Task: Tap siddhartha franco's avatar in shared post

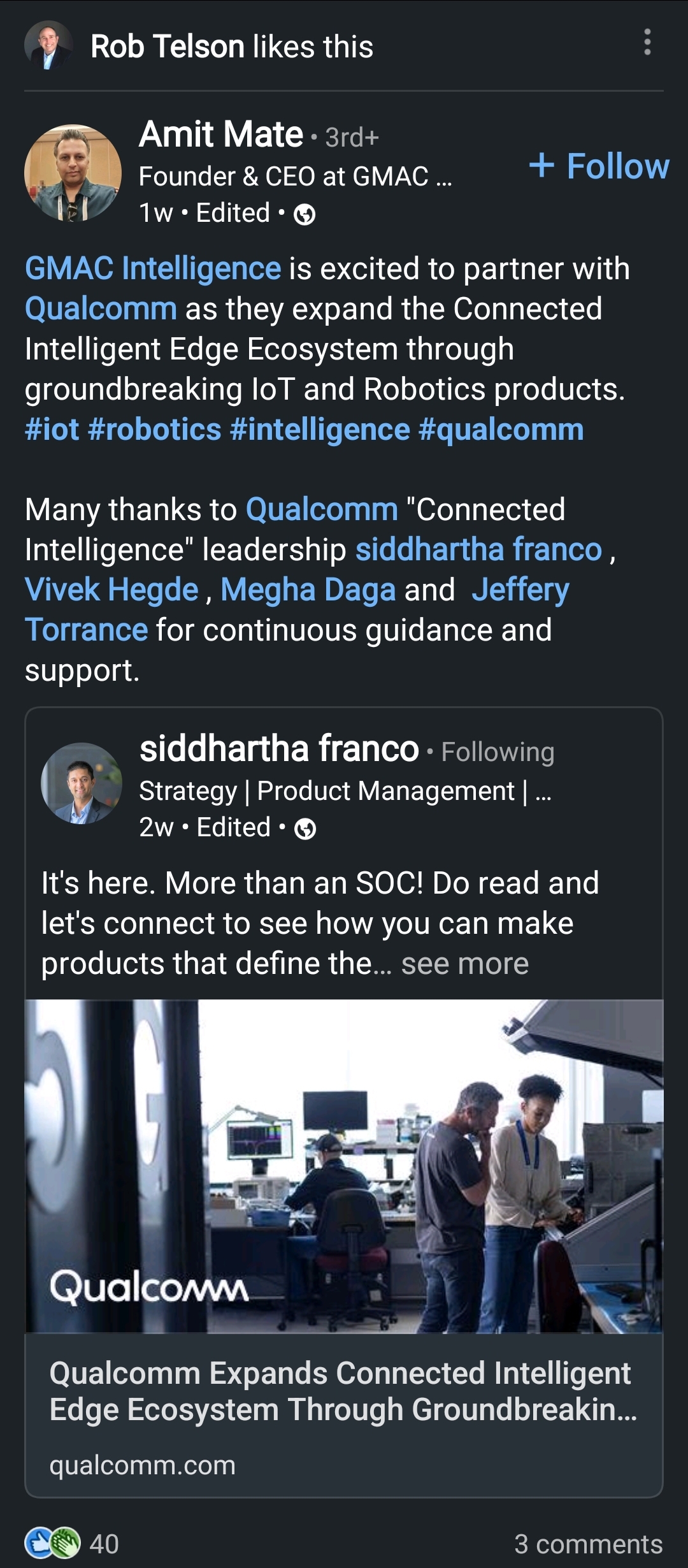Action: (81, 783)
